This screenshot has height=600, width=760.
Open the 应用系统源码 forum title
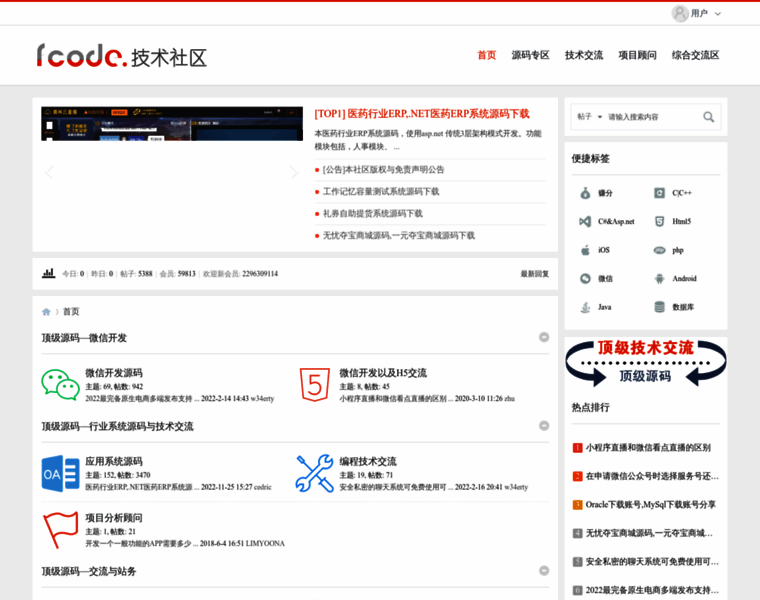click(x=114, y=461)
